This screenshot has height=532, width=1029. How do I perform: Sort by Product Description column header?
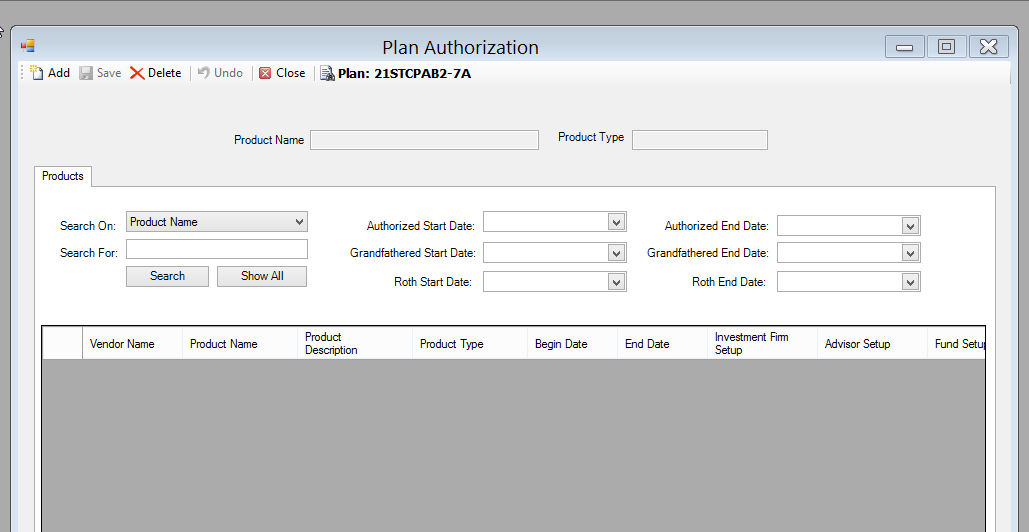click(x=355, y=344)
